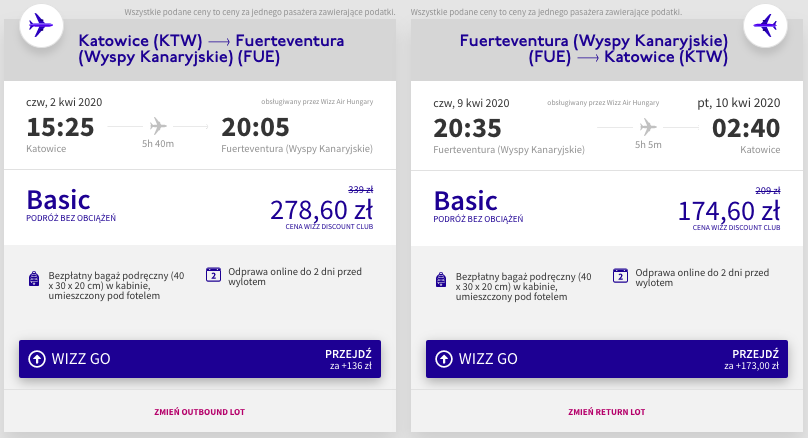Click the return cabin baggage backpack icon

441,280
